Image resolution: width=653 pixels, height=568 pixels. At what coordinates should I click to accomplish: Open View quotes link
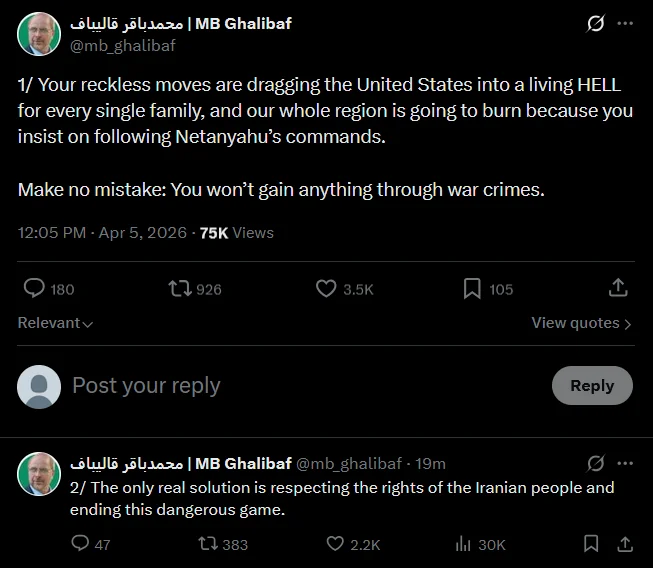[x=581, y=323]
